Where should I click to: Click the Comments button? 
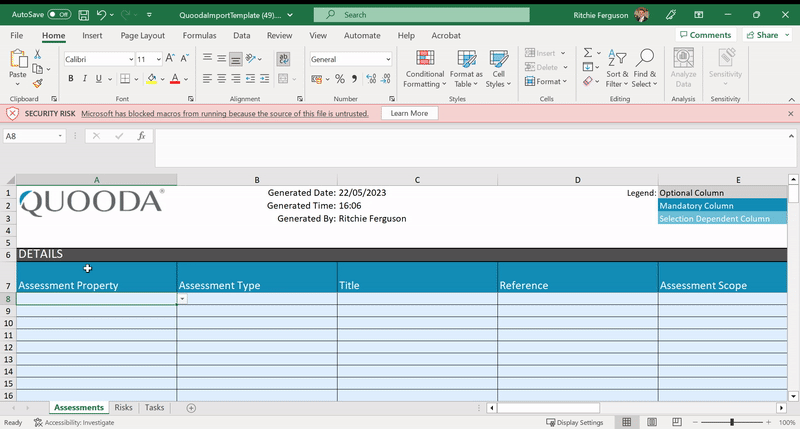(x=706, y=35)
